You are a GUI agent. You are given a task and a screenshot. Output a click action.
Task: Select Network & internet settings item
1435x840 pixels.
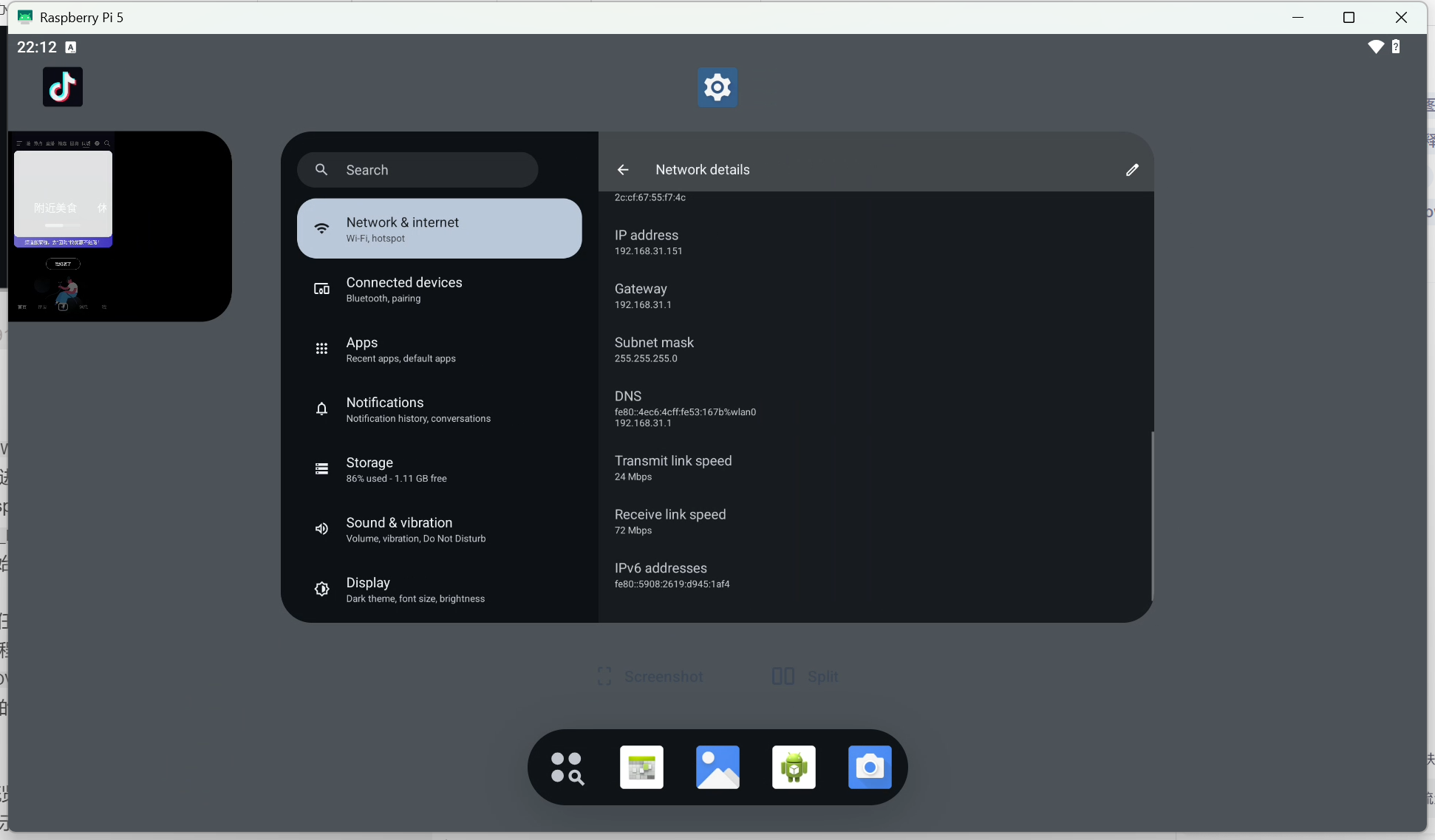[439, 229]
